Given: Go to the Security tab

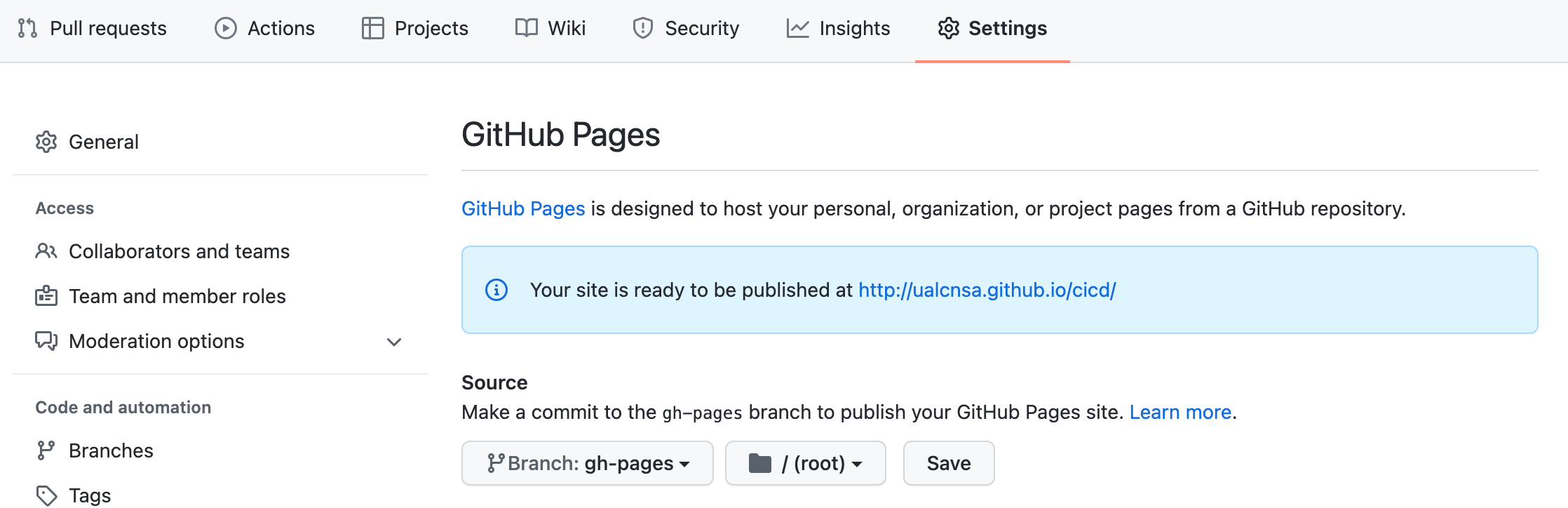Looking at the screenshot, I should (x=685, y=28).
